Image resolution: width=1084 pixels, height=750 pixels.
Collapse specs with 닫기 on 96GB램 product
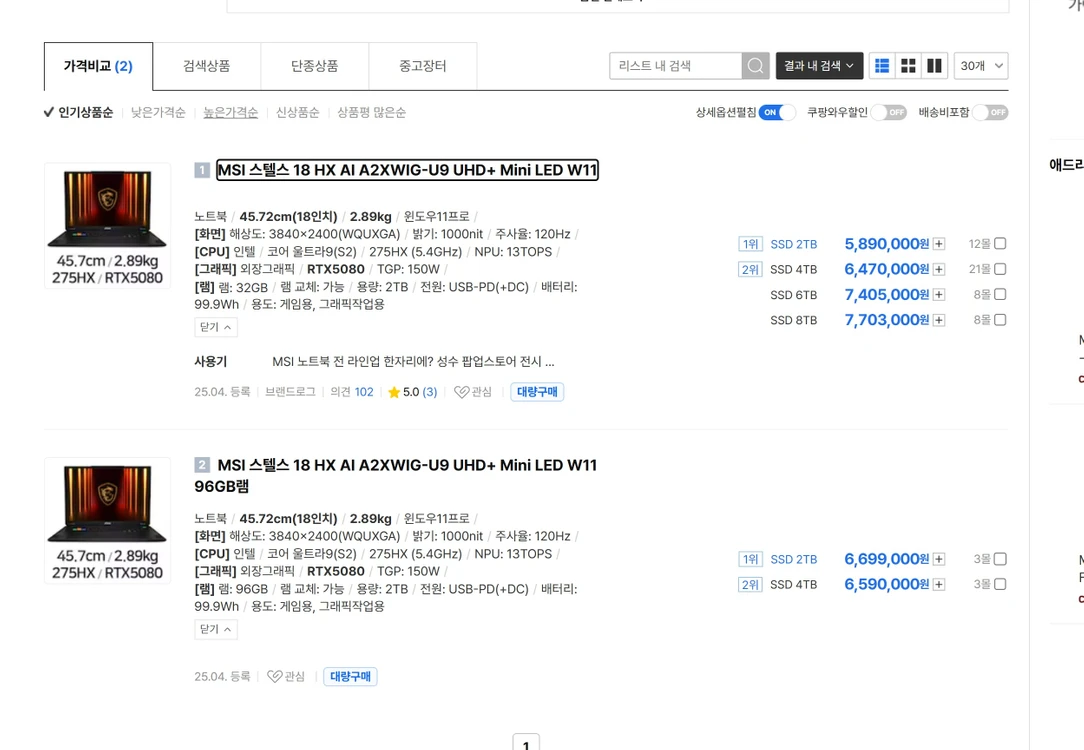coord(216,629)
